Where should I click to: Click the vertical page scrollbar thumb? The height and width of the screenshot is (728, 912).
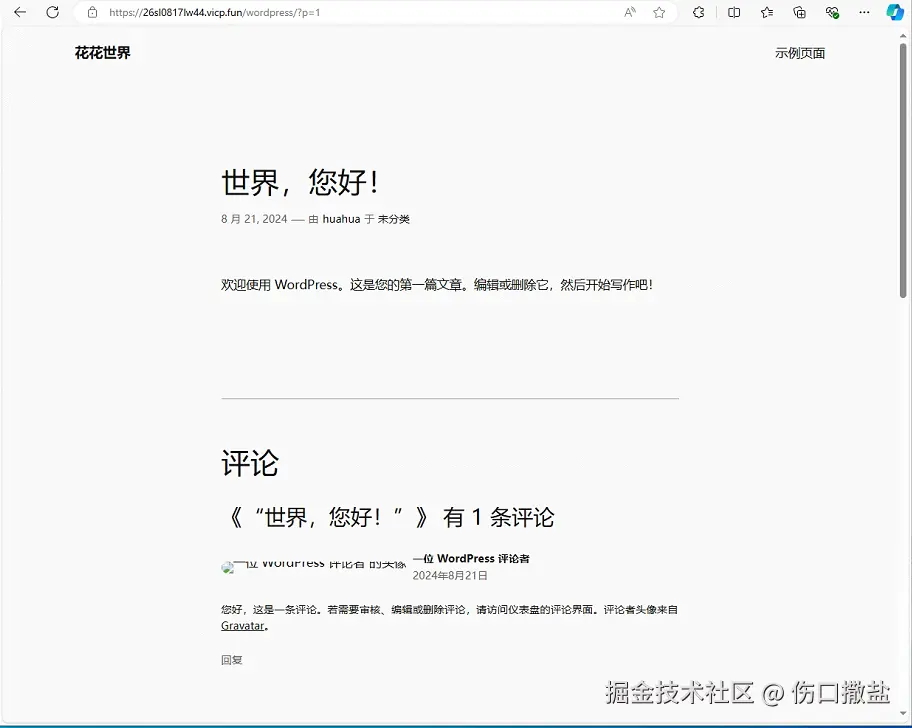[x=903, y=171]
